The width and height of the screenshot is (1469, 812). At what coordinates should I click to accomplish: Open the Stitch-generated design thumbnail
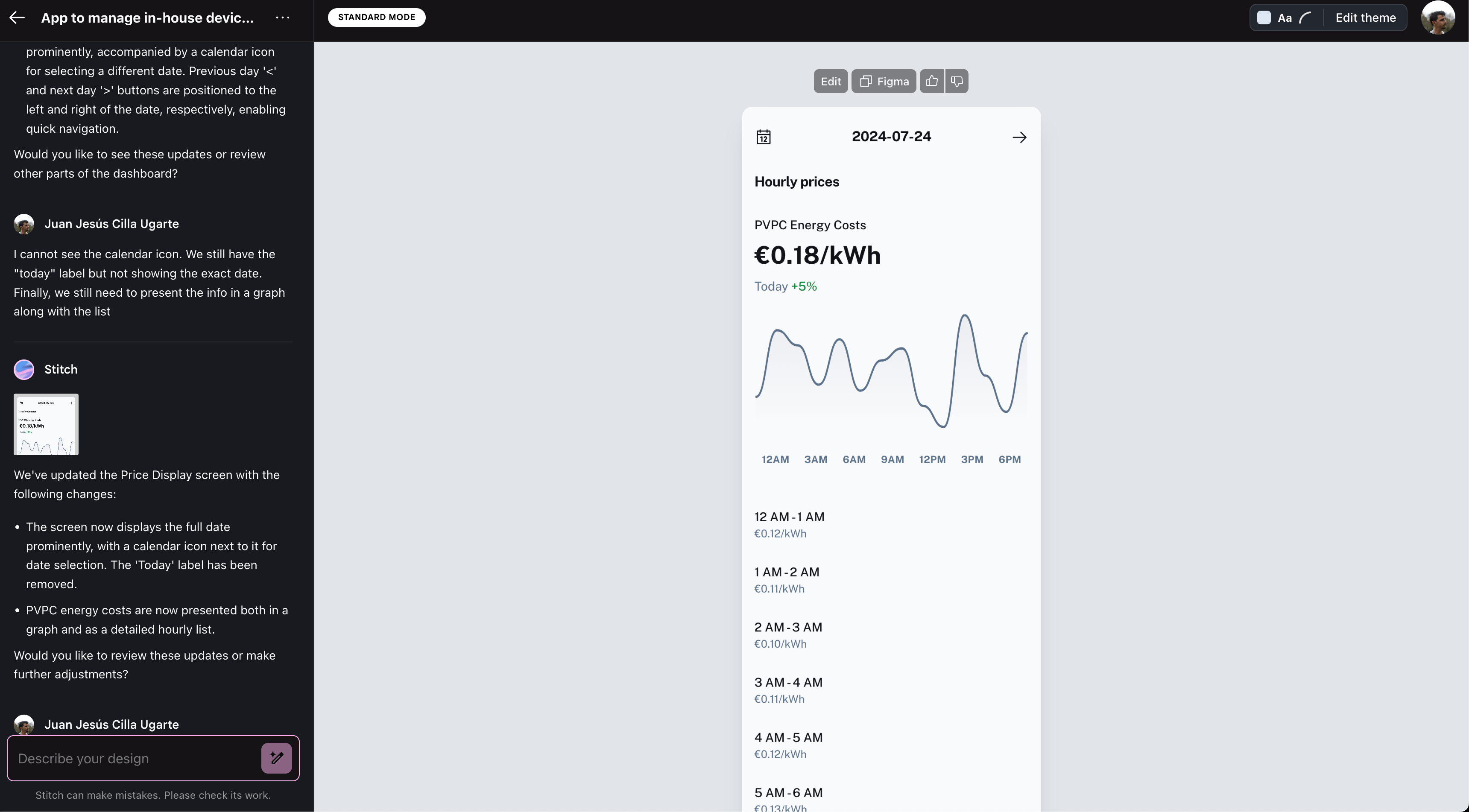46,424
